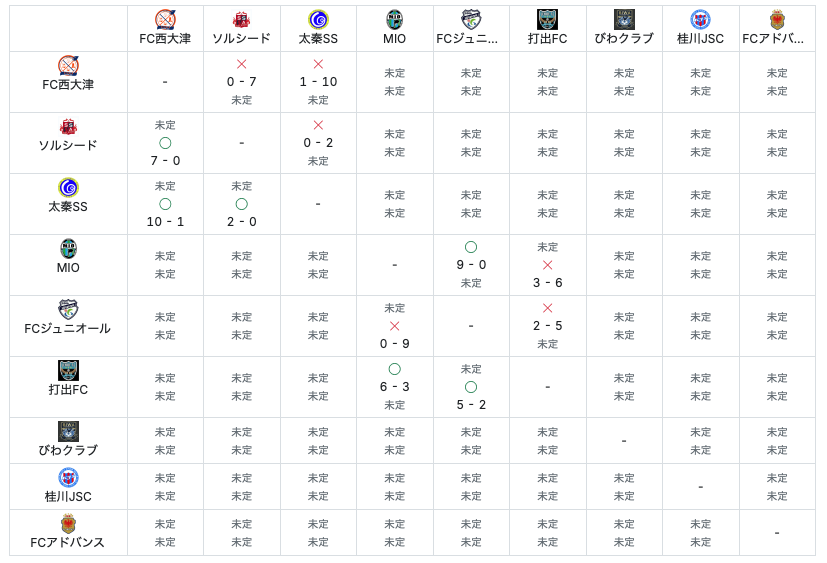Open the 1 - 10 match result

click(x=318, y=82)
